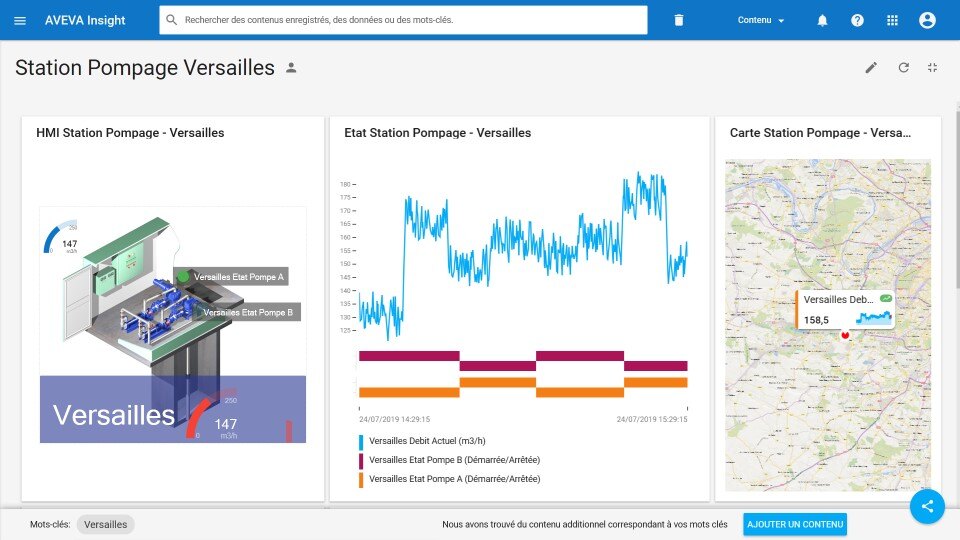
Task: Click the red map location marker
Action: [845, 334]
